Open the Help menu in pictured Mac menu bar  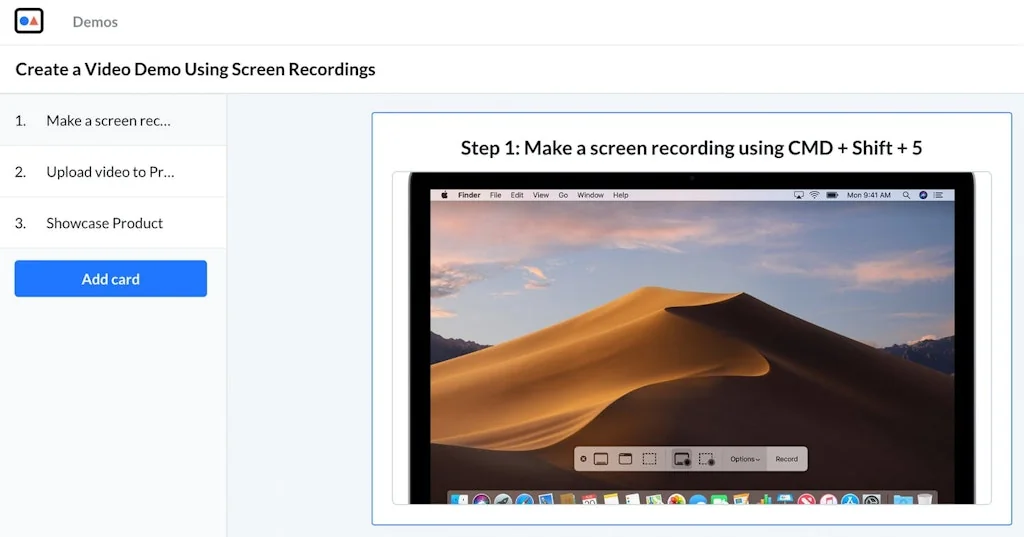620,195
